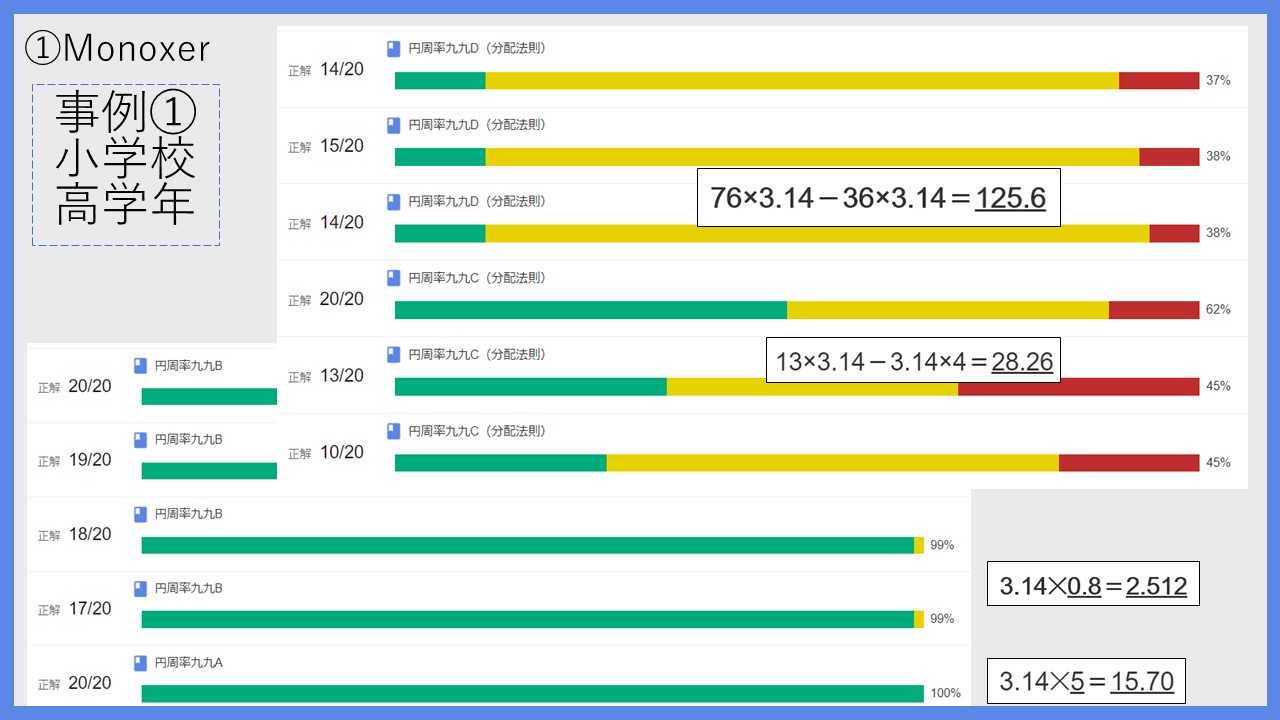This screenshot has width=1280, height=720.
Task: Click the progress bar in the 17/20 row
Action: pos(533,619)
